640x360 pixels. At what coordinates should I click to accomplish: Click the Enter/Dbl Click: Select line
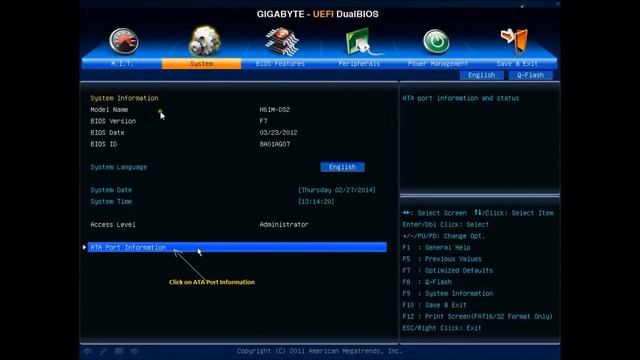[445, 224]
